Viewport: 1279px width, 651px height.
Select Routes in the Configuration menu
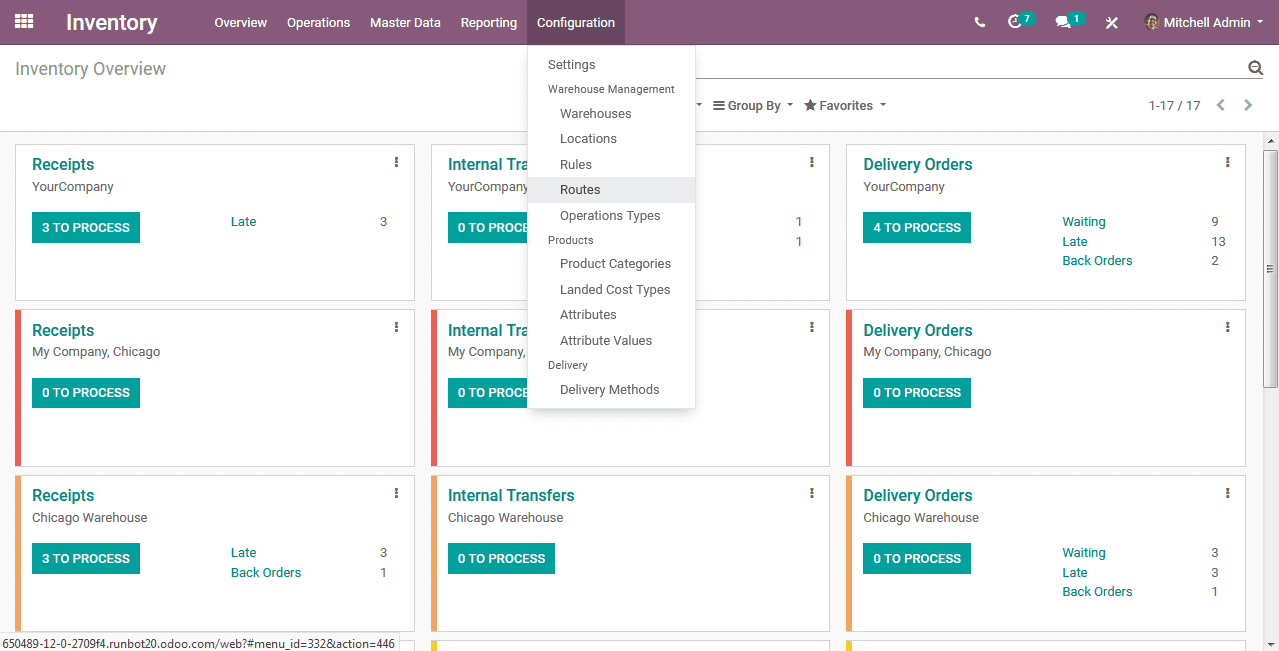tap(611, 189)
